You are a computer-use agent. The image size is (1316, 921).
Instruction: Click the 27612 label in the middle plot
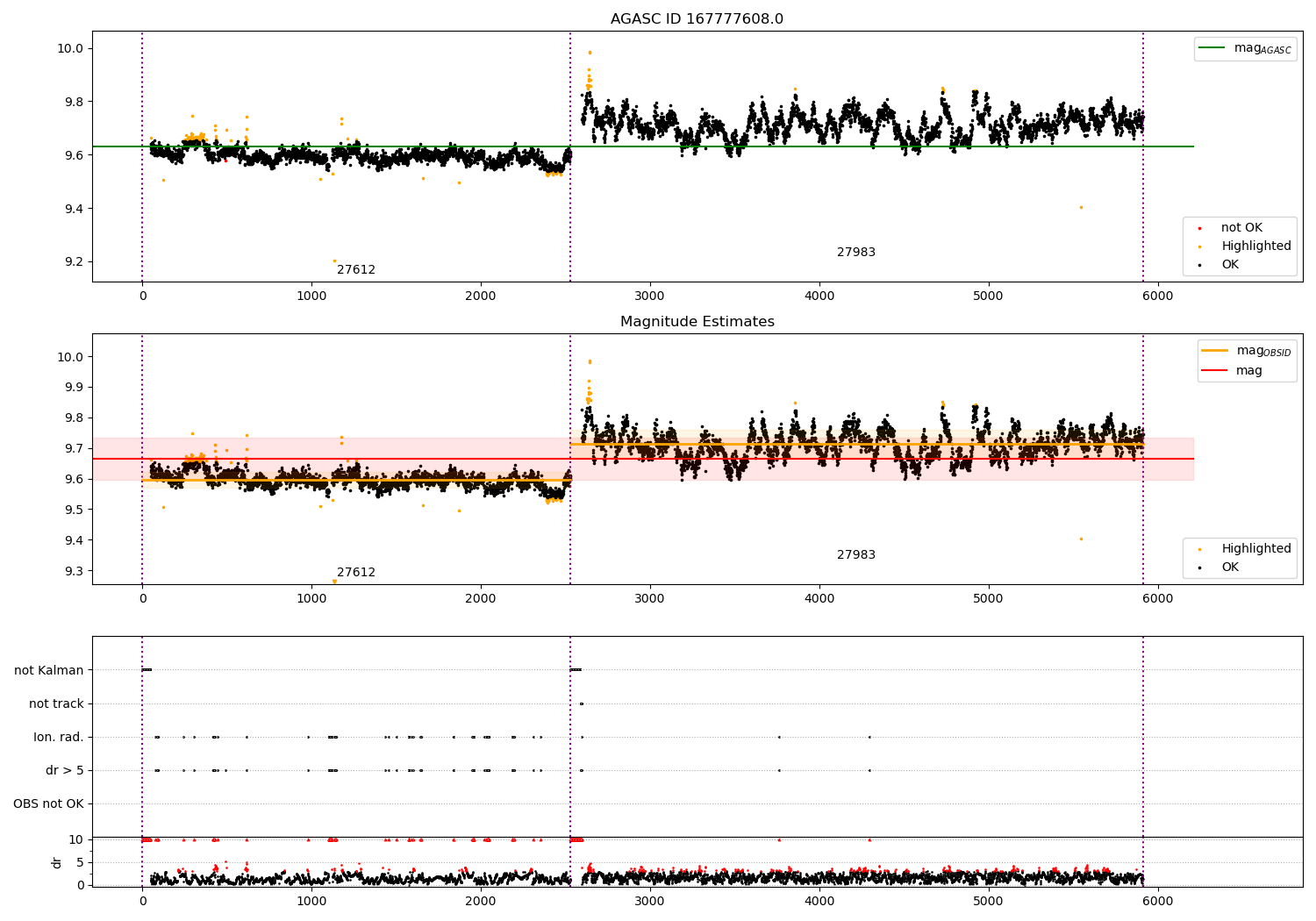[x=356, y=573]
